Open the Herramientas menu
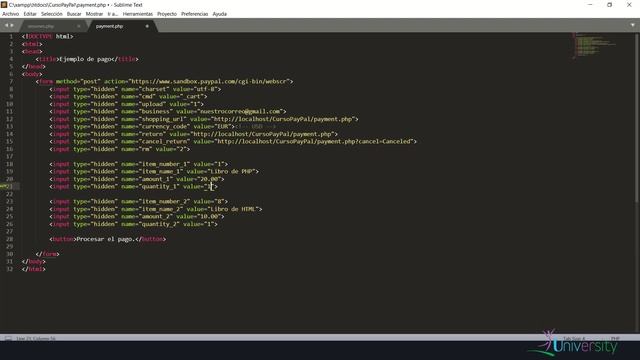This screenshot has width=640, height=360. pyautogui.click(x=138, y=14)
